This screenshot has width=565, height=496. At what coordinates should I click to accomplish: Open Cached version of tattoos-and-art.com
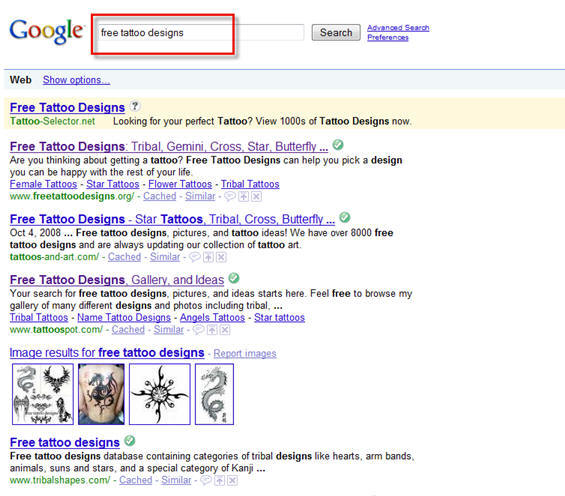coord(124,257)
